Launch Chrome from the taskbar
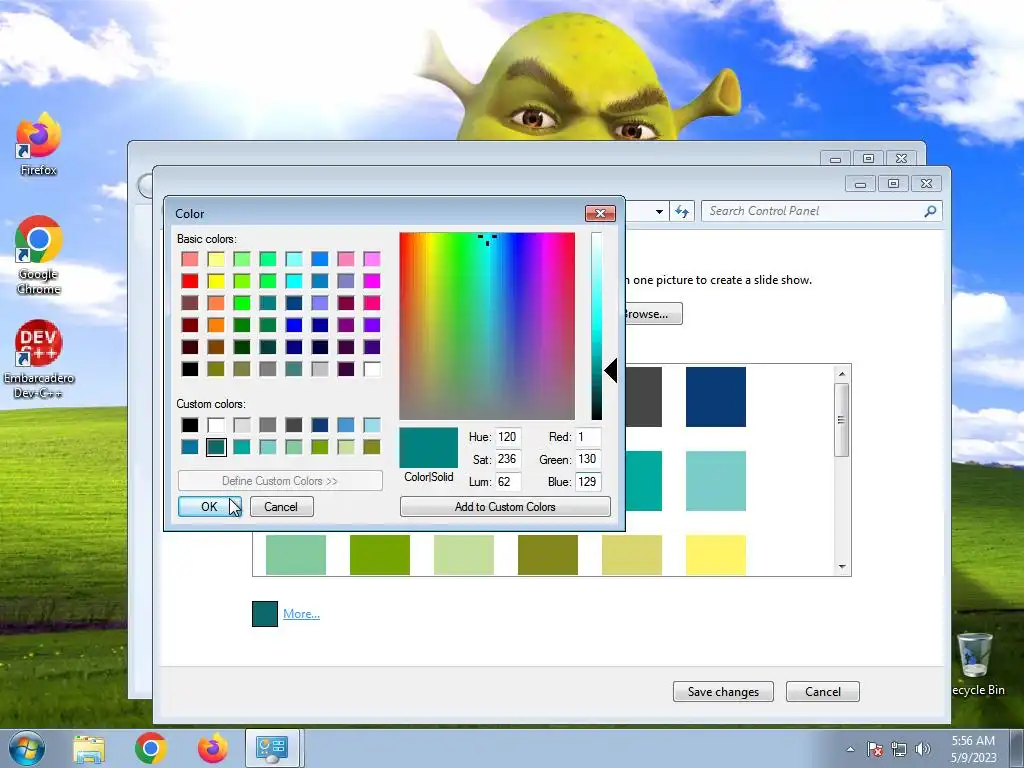1024x768 pixels. tap(151, 748)
